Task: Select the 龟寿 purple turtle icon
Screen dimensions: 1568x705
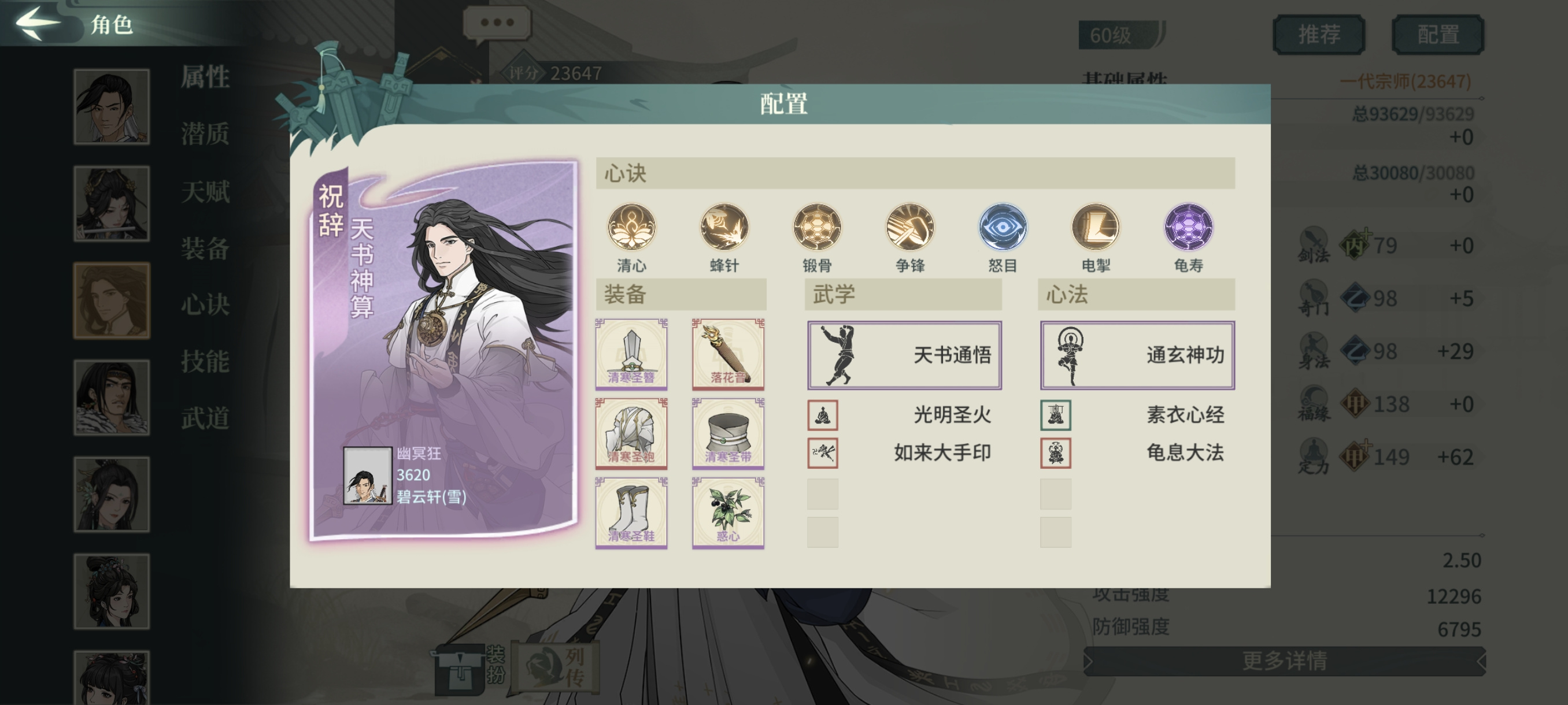Action: [1188, 228]
